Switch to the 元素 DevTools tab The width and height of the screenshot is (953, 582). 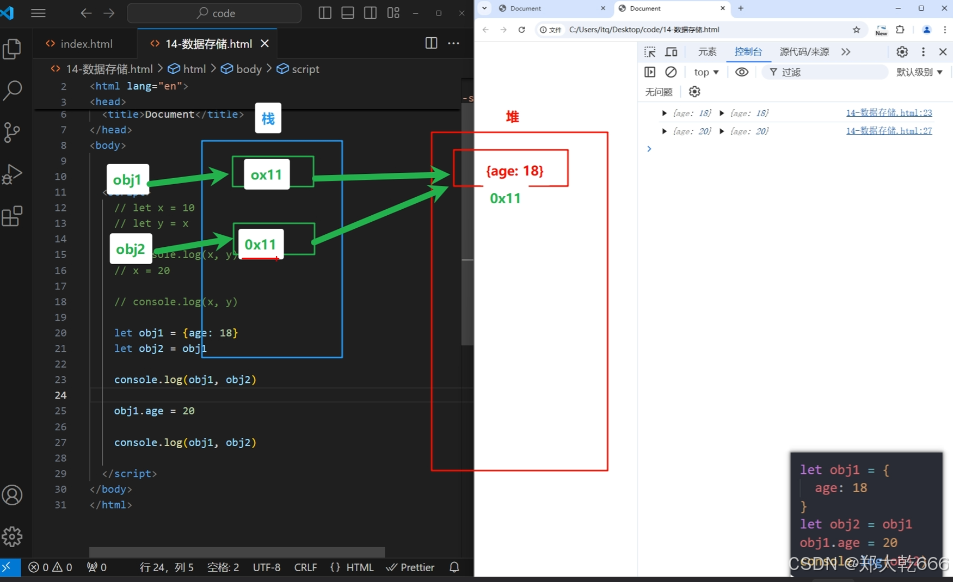(x=707, y=51)
